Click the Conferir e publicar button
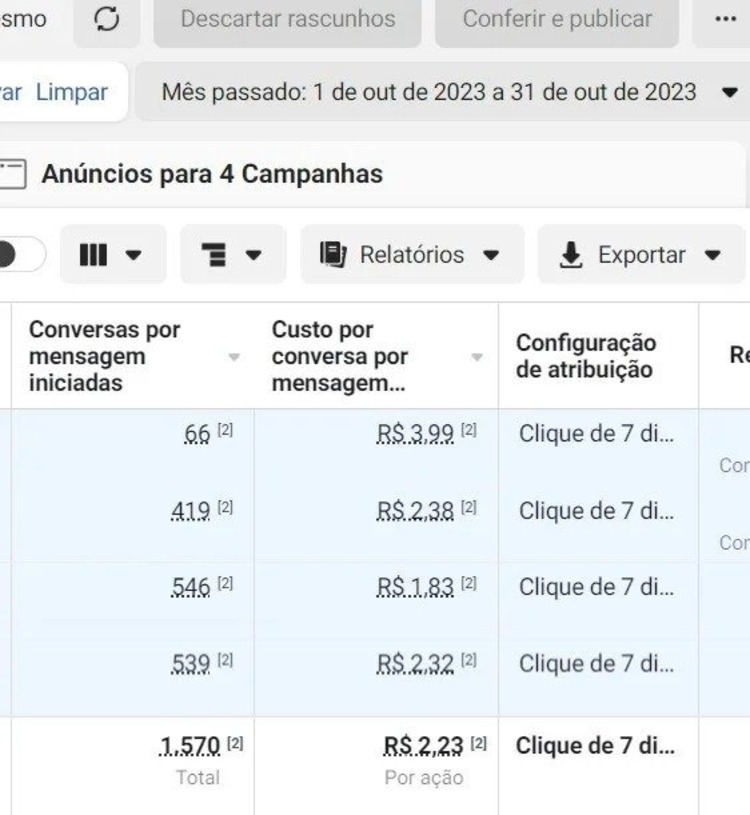The height and width of the screenshot is (815, 750). [557, 19]
